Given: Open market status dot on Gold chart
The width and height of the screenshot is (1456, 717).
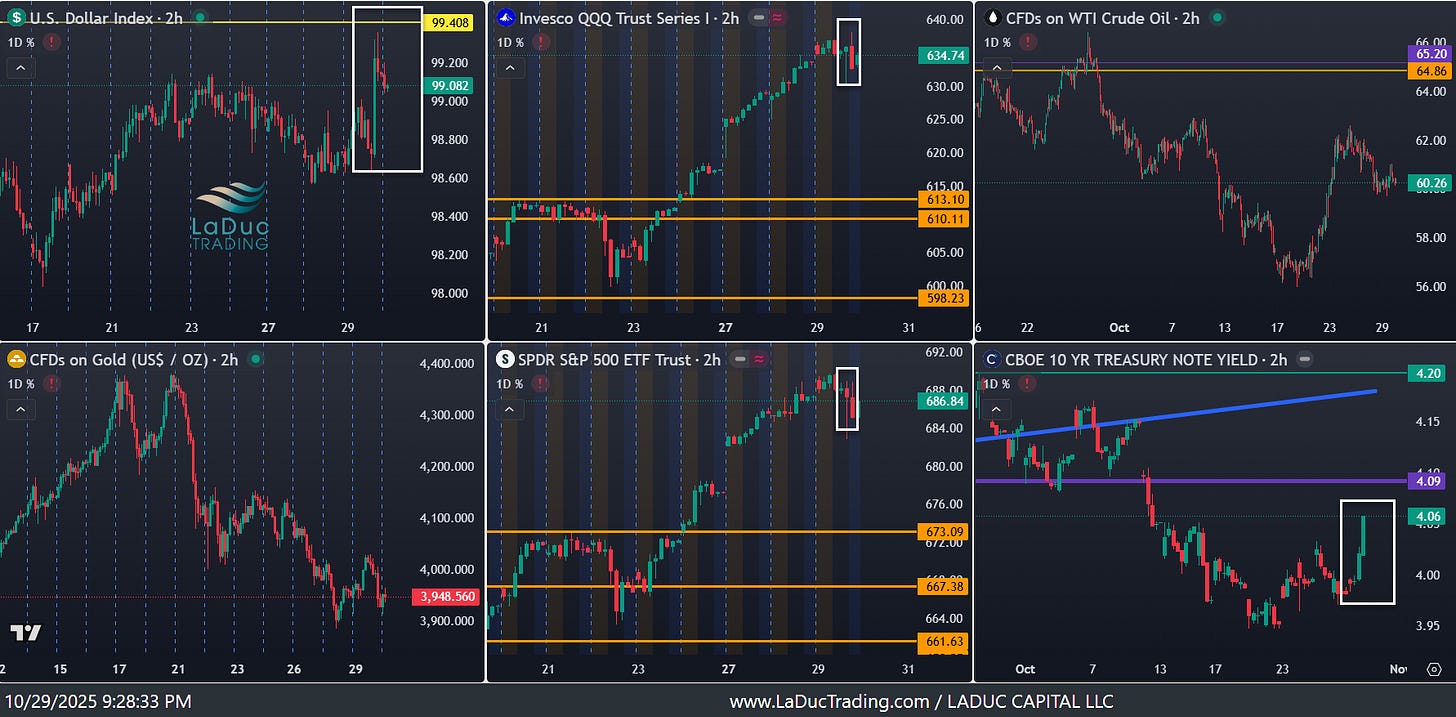Looking at the screenshot, I should tap(257, 359).
